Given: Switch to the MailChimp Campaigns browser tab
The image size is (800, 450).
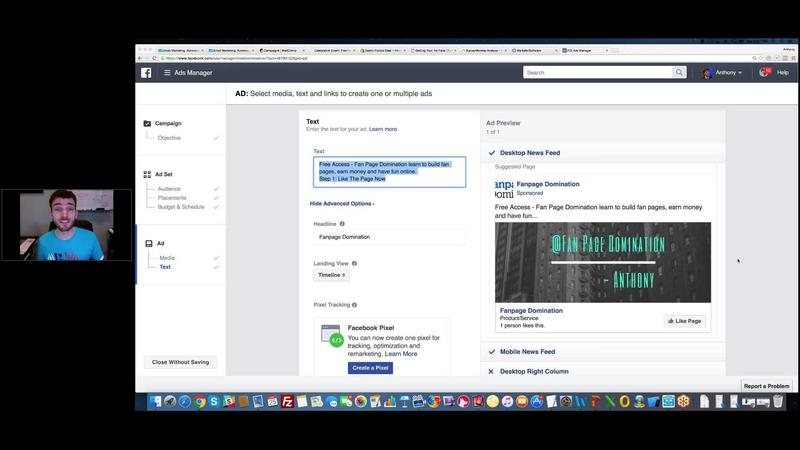Looking at the screenshot, I should tap(282, 51).
